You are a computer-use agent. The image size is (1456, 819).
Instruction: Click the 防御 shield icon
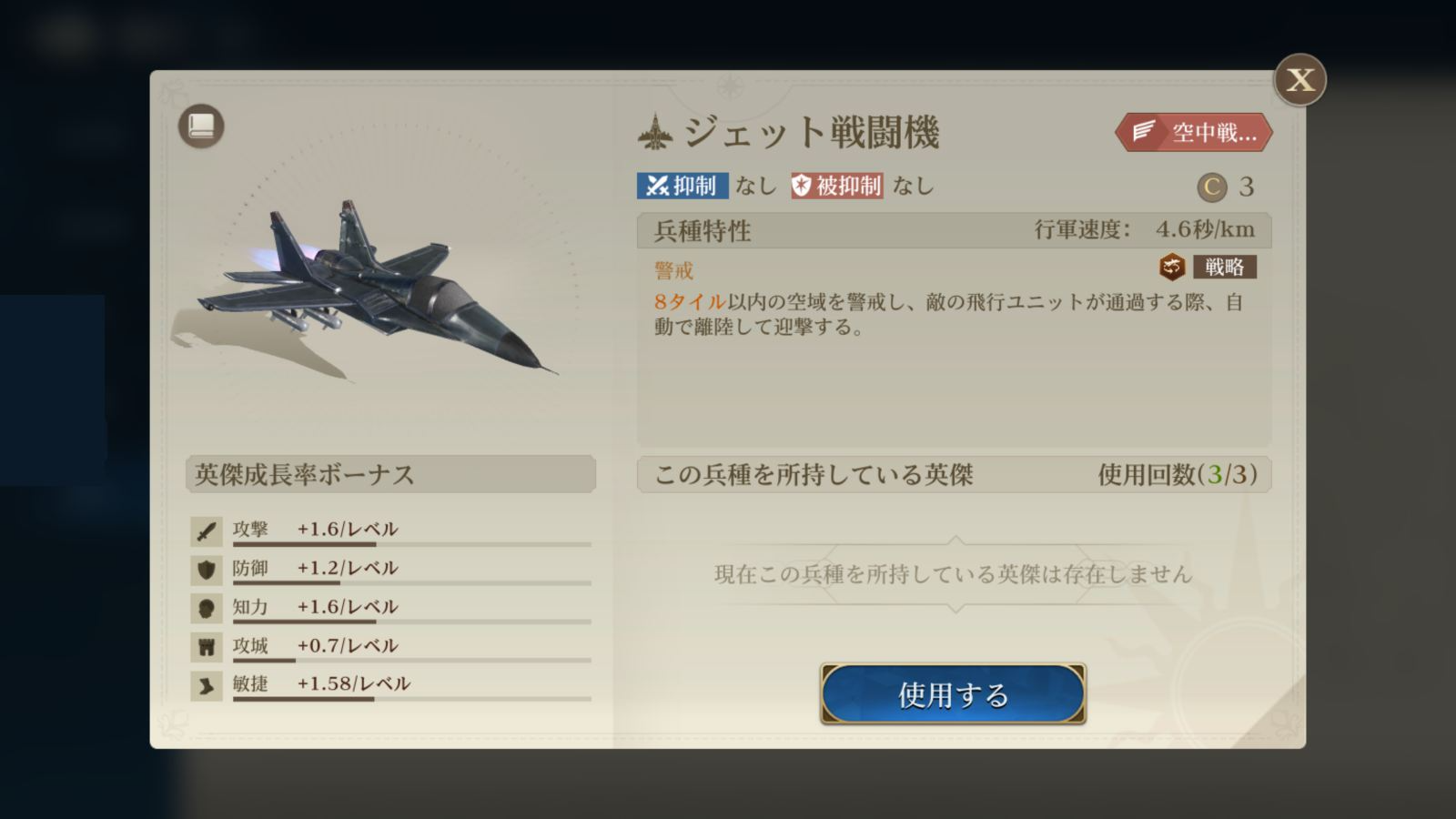(207, 570)
